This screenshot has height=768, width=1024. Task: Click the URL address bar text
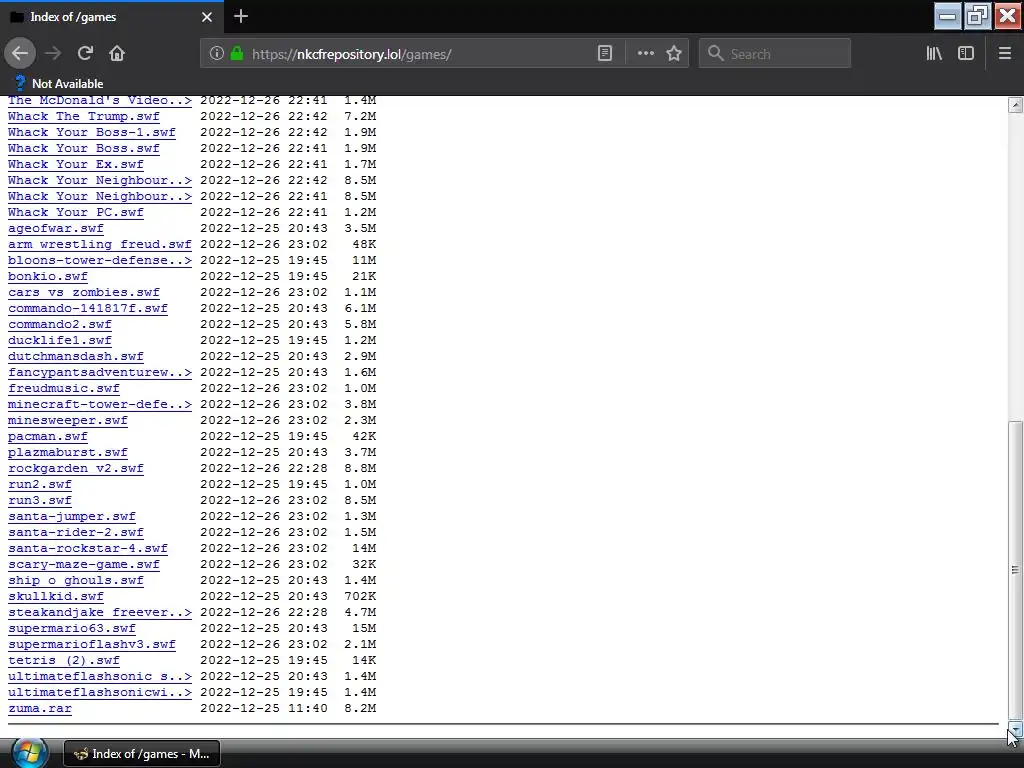click(x=351, y=54)
